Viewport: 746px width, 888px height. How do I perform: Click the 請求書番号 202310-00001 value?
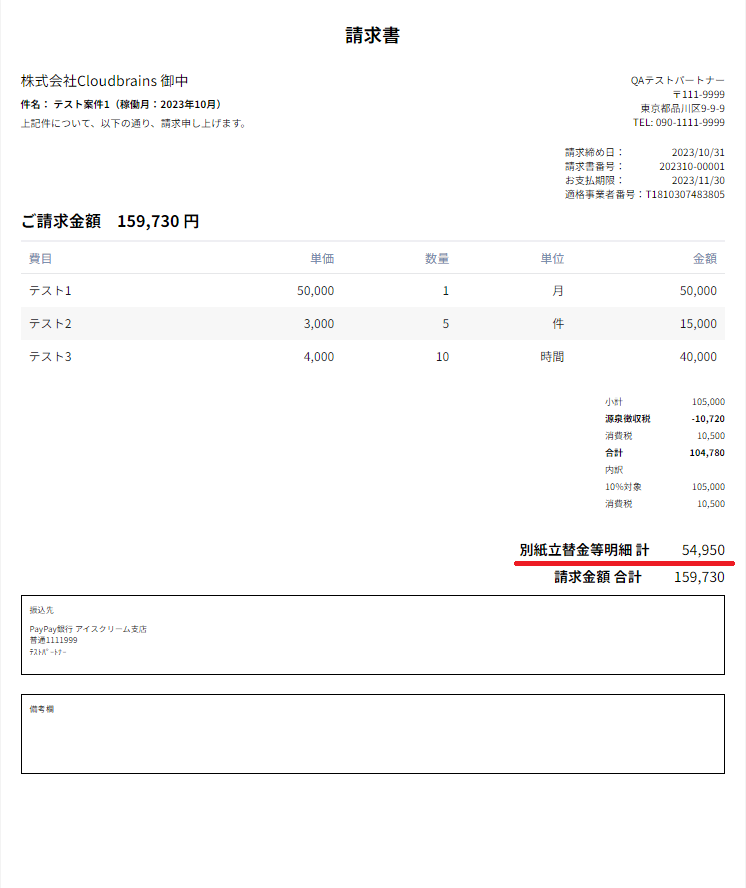click(692, 166)
